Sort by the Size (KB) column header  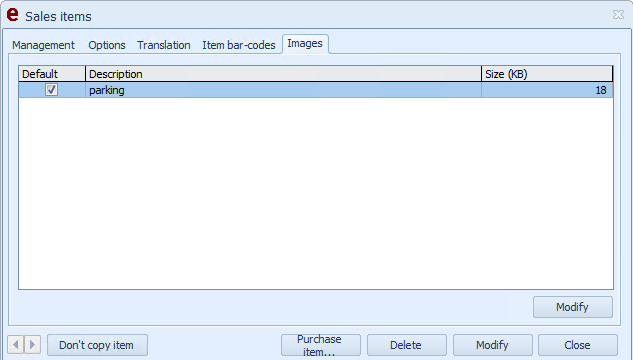(x=547, y=74)
